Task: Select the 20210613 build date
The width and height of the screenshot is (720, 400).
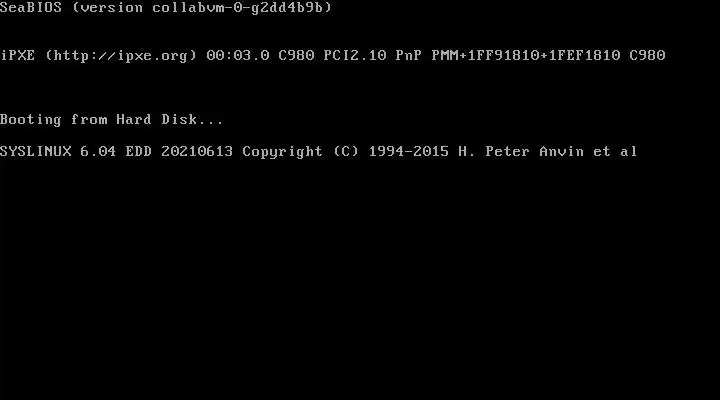Action: 197,152
